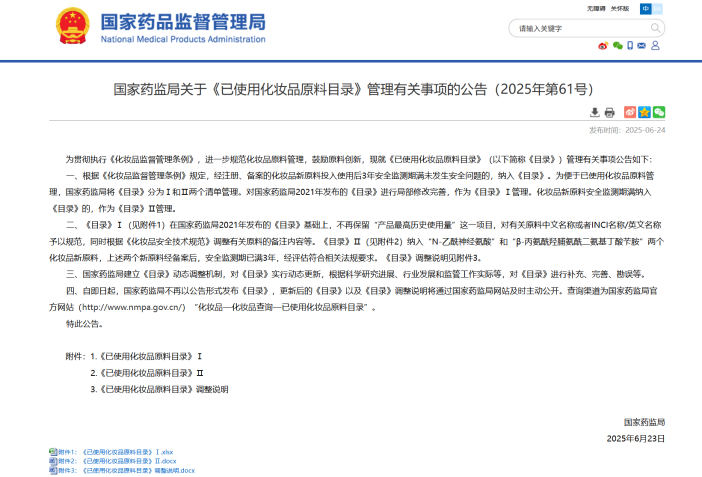Screen dimensions: 702x477
Task: Switch the site to En English
Action: pyautogui.click(x=657, y=9)
